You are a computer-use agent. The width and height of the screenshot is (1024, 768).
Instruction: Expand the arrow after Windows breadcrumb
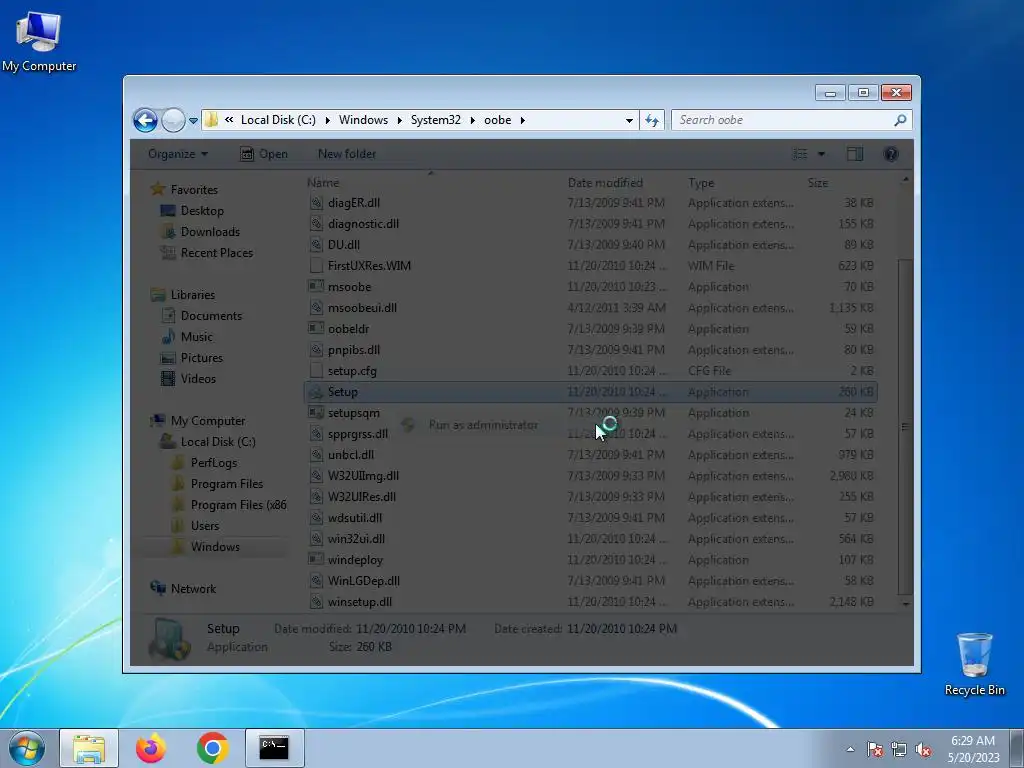(399, 120)
